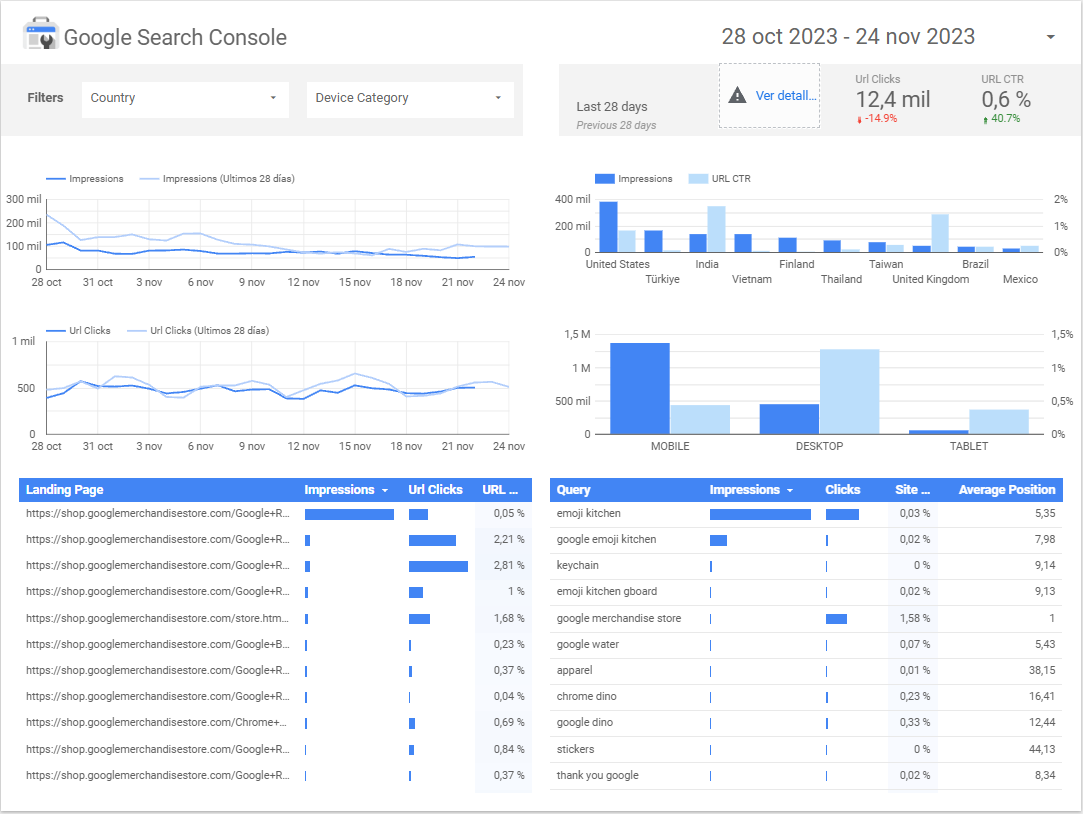
Task: Click the red Url Clicks decrease arrow
Action: [859, 119]
